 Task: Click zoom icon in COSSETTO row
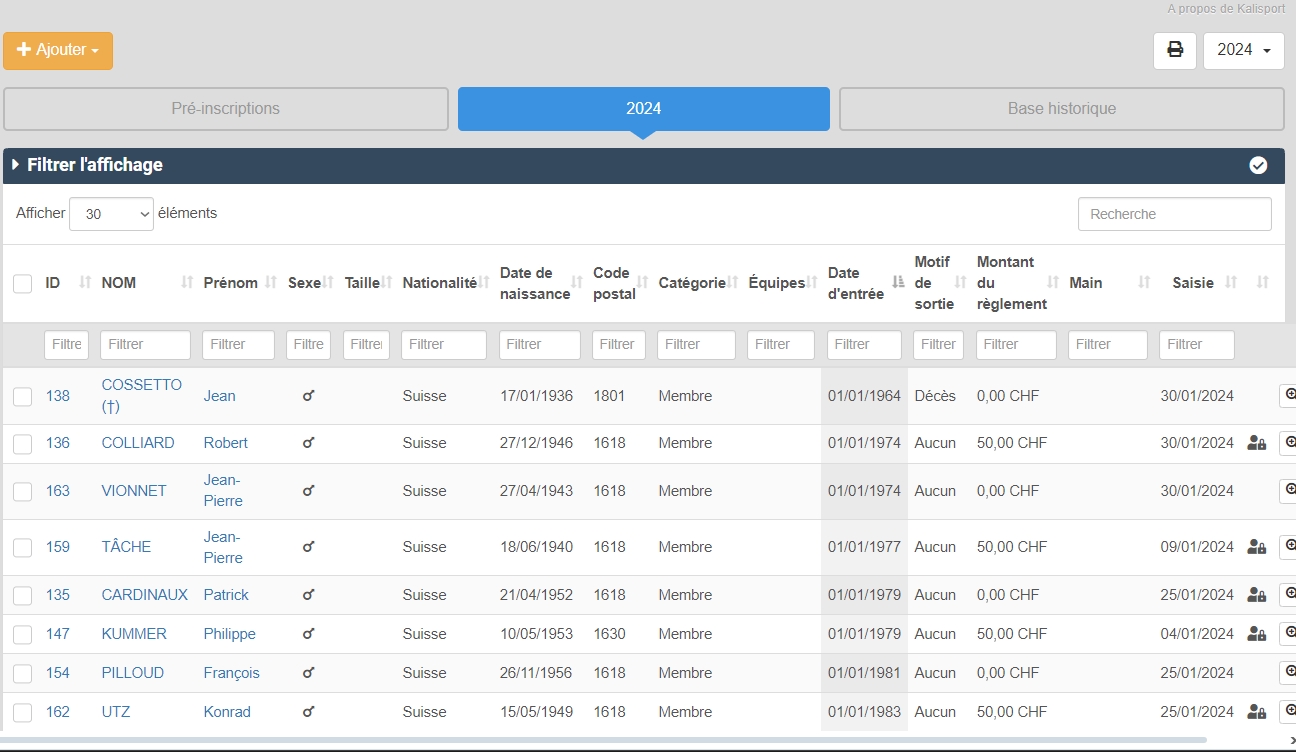tap(1288, 396)
